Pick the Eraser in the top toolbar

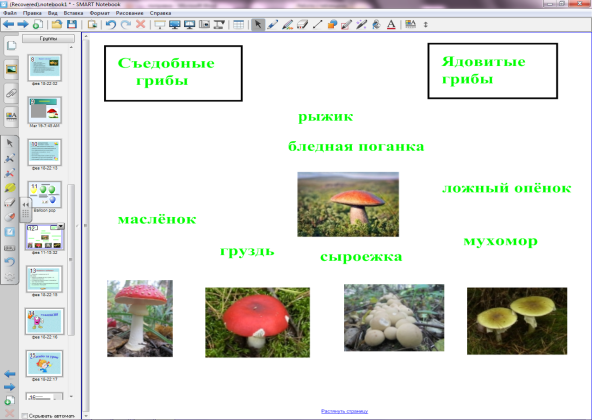pyautogui.click(x=302, y=25)
